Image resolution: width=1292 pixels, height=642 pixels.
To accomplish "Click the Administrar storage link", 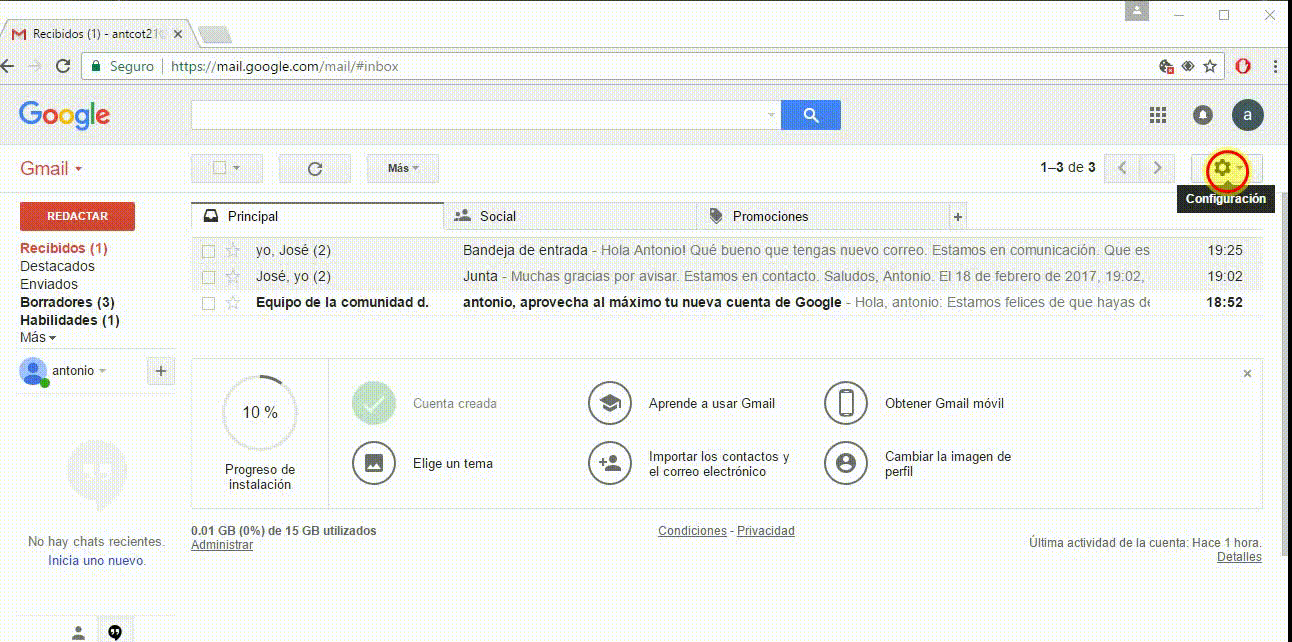I will click(222, 545).
